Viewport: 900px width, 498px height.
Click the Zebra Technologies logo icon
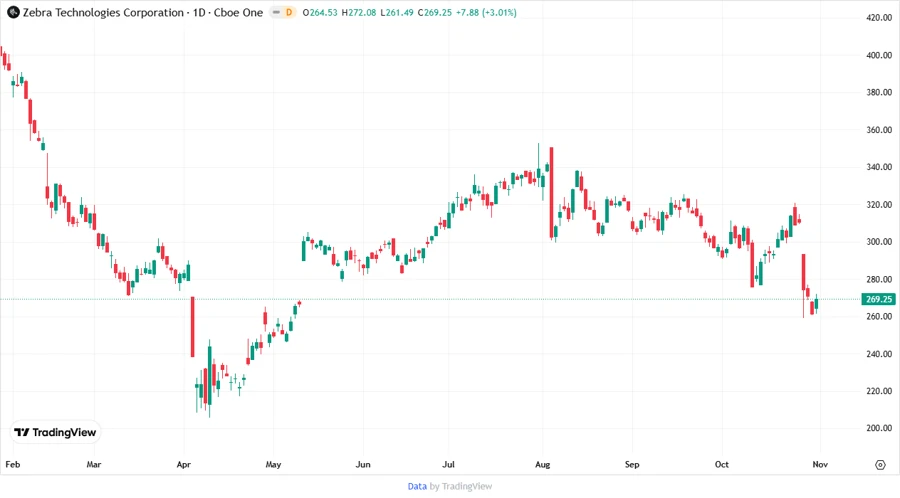coord(13,12)
